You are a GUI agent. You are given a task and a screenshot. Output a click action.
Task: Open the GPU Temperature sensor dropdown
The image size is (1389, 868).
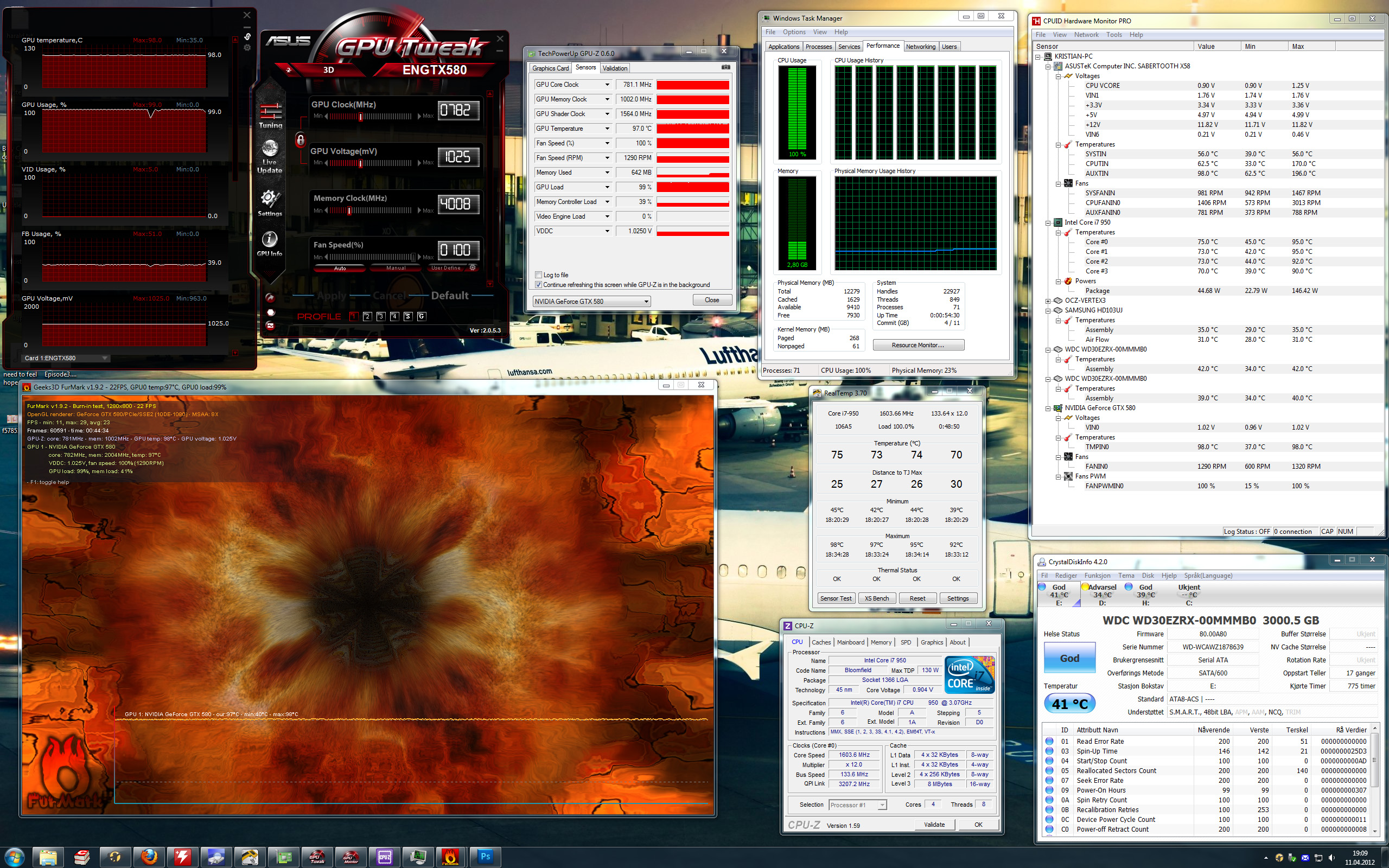pyautogui.click(x=607, y=129)
